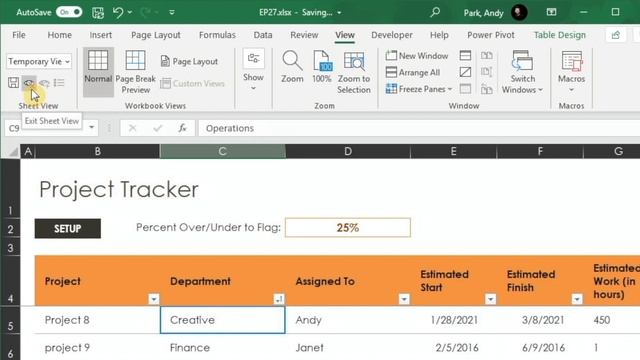Click the Unhide window icon
Image resolution: width=640 pixels, height=360 pixels.
pos(465,89)
